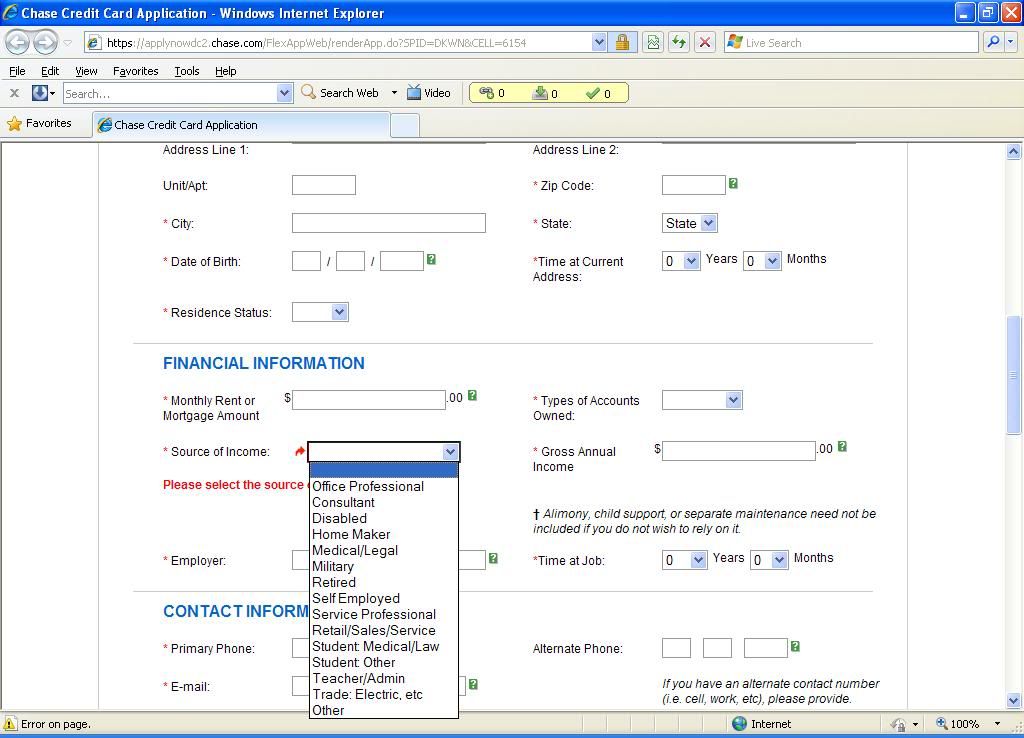Viewport: 1024px width, 738px height.
Task: Switch to Chase Credit Card Application tab
Action: pos(186,125)
